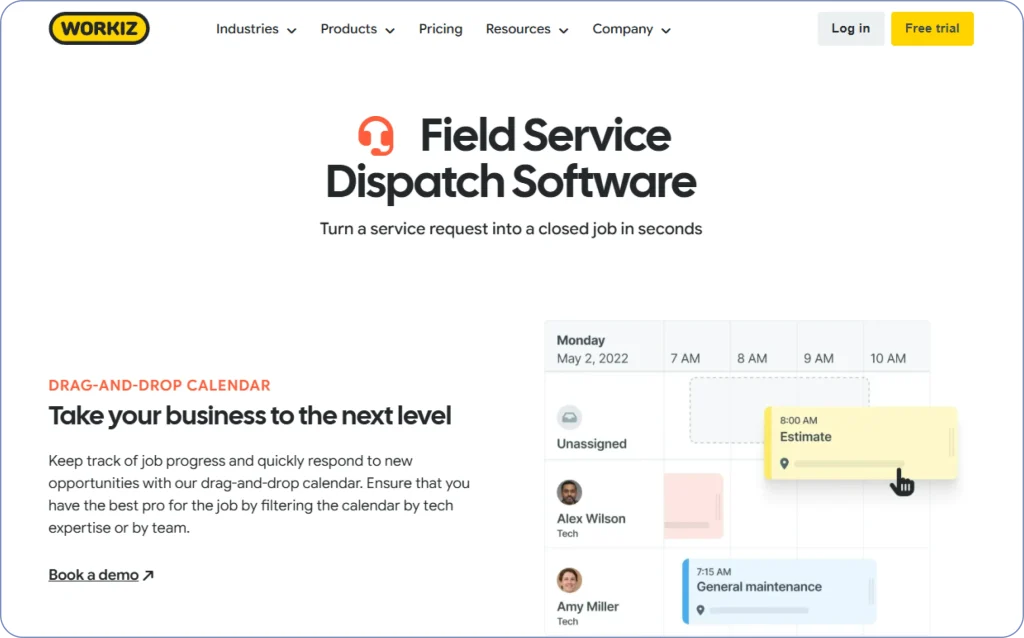This screenshot has height=638, width=1024.
Task: Click location pin on General maintenance card
Action: pos(701,610)
